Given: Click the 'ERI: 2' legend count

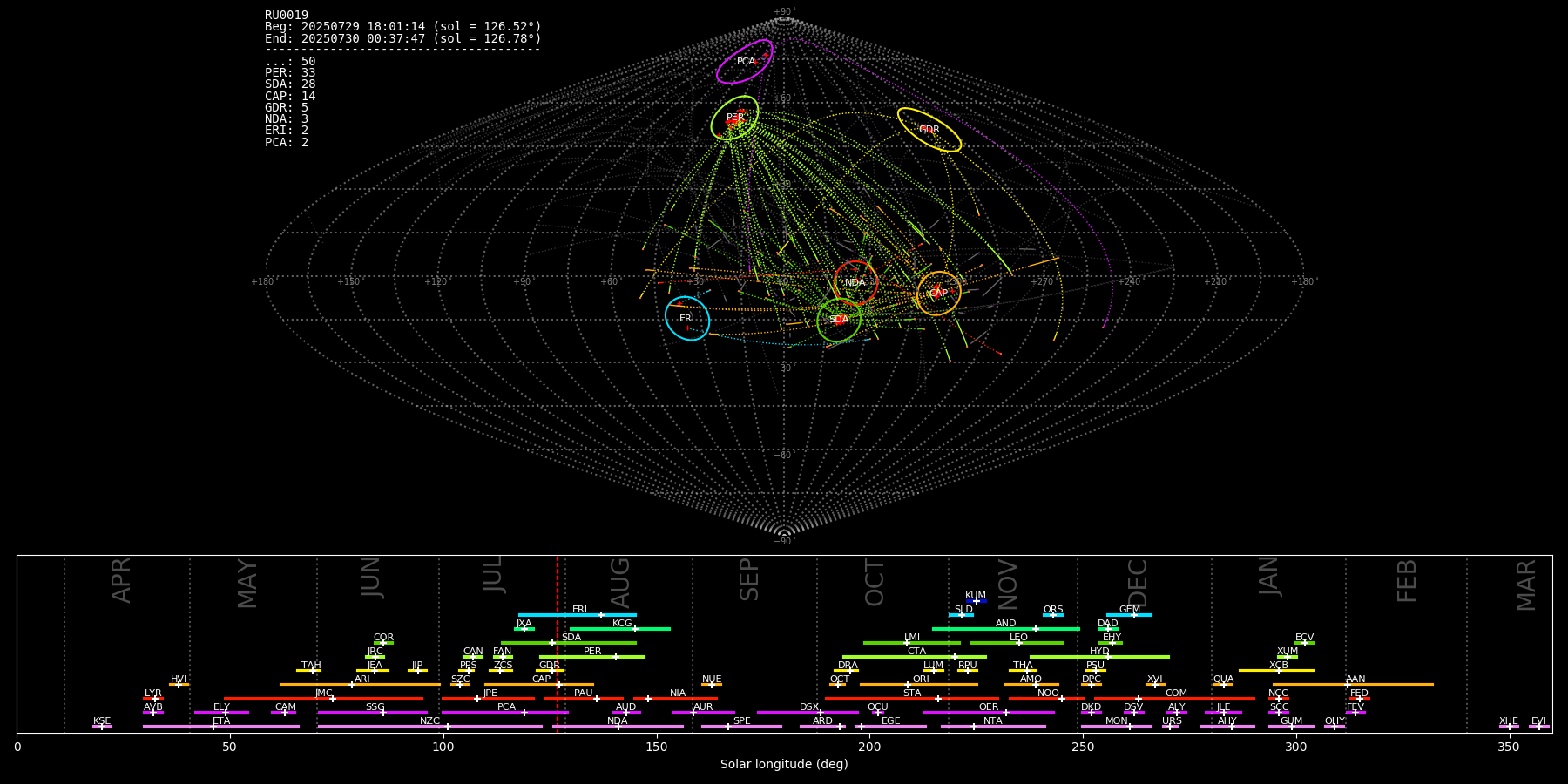Looking at the screenshot, I should coord(287,131).
